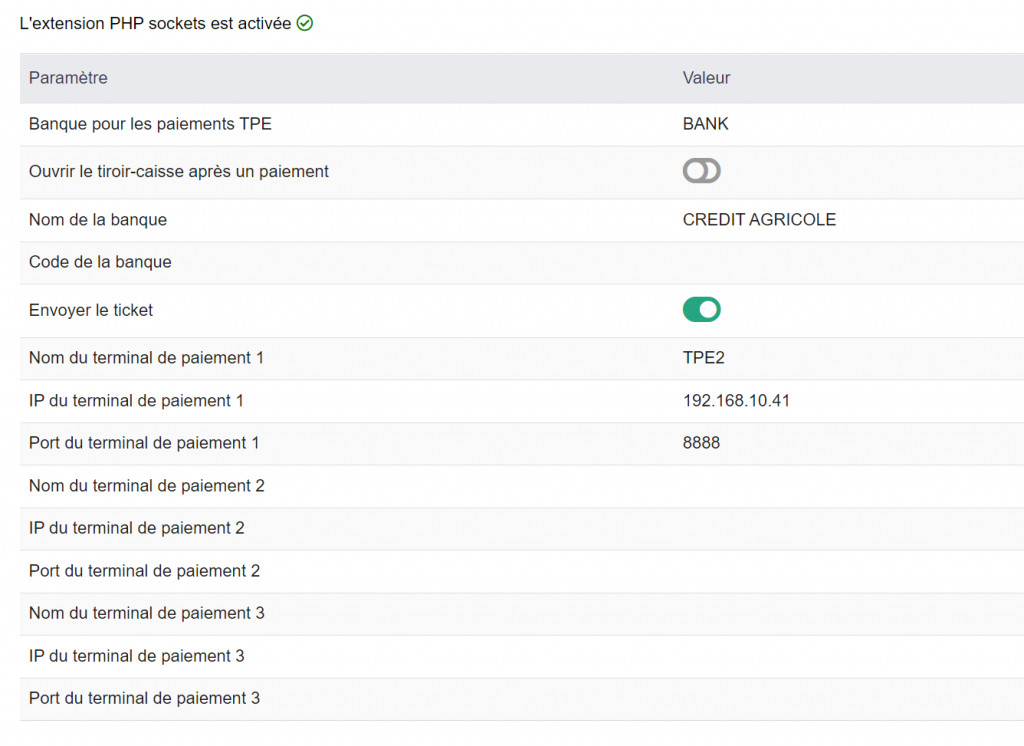
Task: Click the PHP sockets extension status text
Action: click(x=155, y=24)
